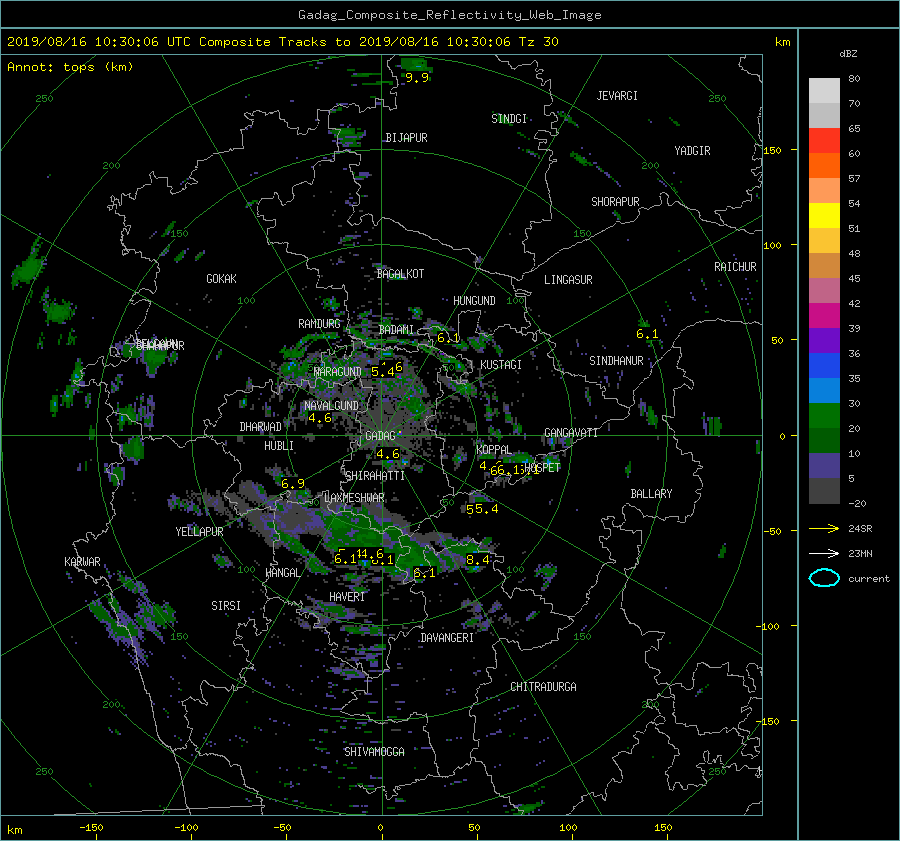This screenshot has width=900, height=841.
Task: Select the BALLARY city label
Action: pyautogui.click(x=651, y=494)
